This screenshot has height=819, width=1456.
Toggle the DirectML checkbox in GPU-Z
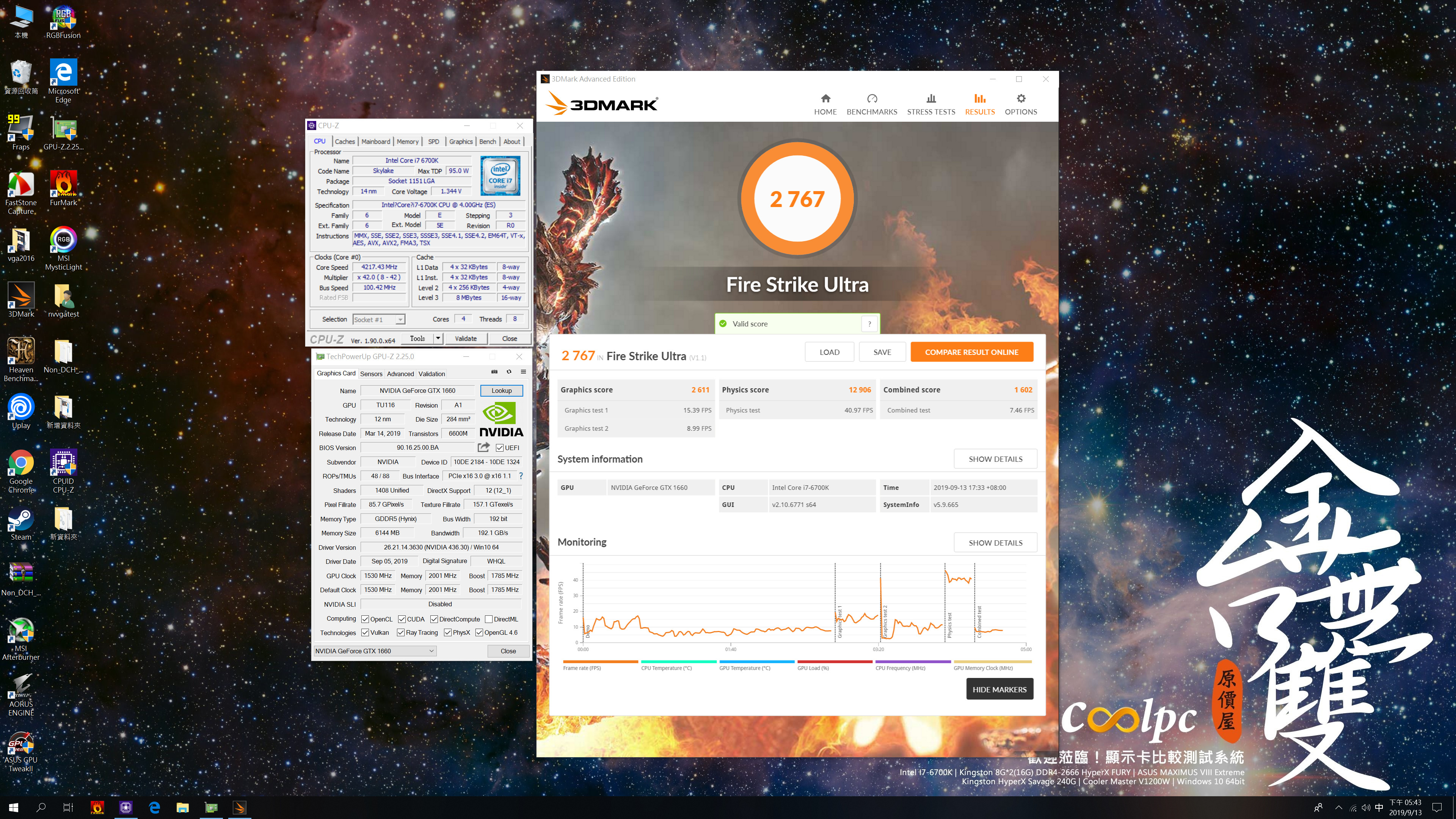click(489, 619)
